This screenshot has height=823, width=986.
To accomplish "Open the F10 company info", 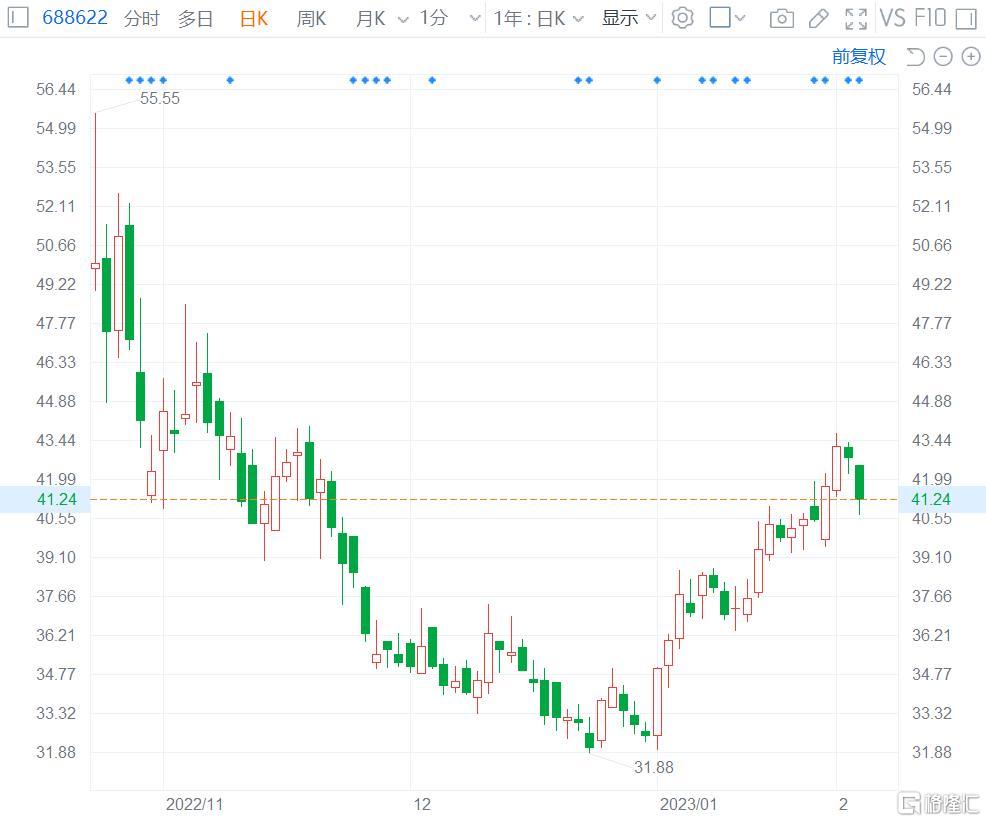I will (930, 18).
